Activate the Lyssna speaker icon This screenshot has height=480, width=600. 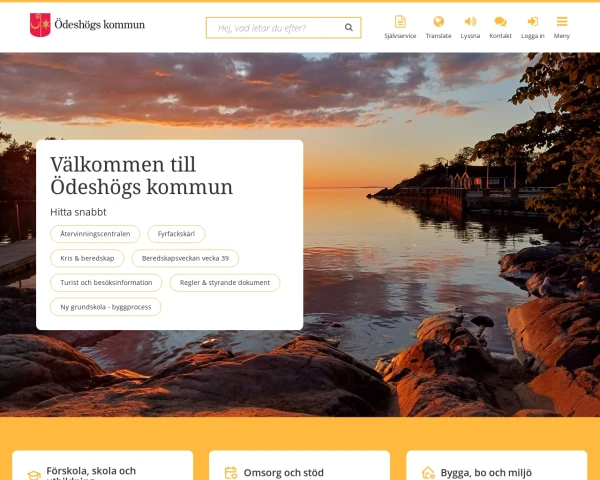pos(470,21)
